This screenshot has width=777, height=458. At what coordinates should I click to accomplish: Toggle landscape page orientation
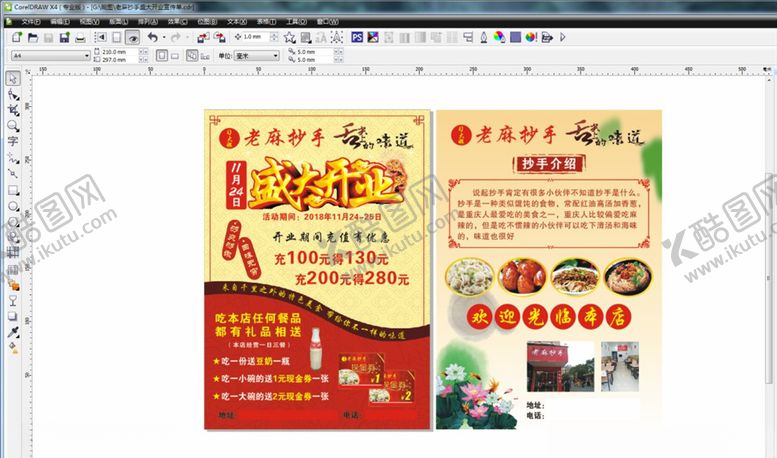click(x=175, y=56)
